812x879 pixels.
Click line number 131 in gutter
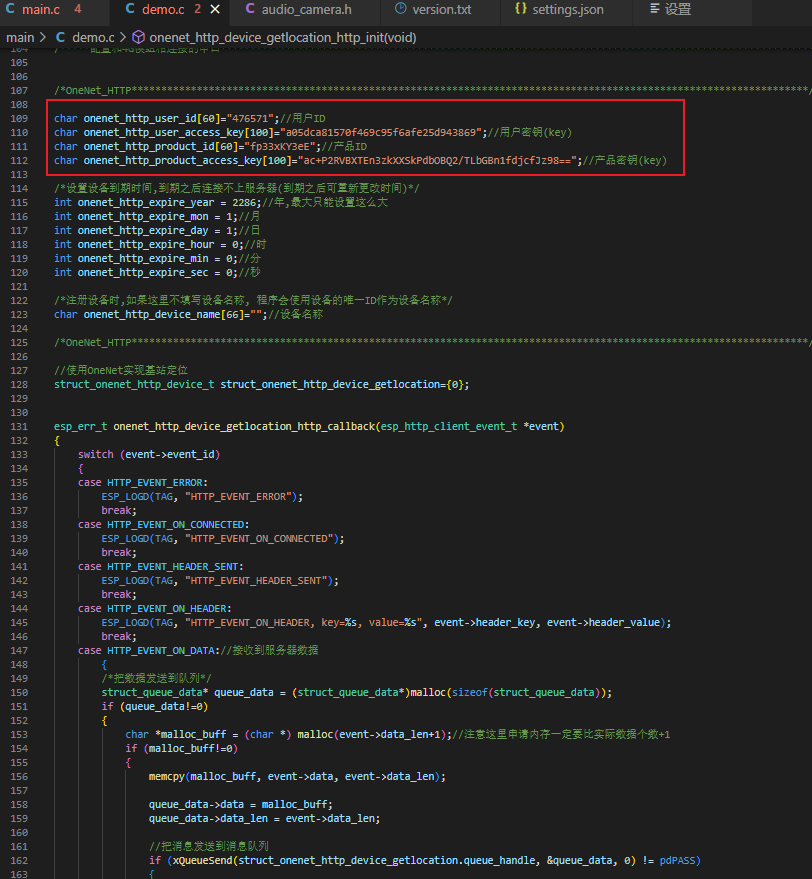(19, 427)
